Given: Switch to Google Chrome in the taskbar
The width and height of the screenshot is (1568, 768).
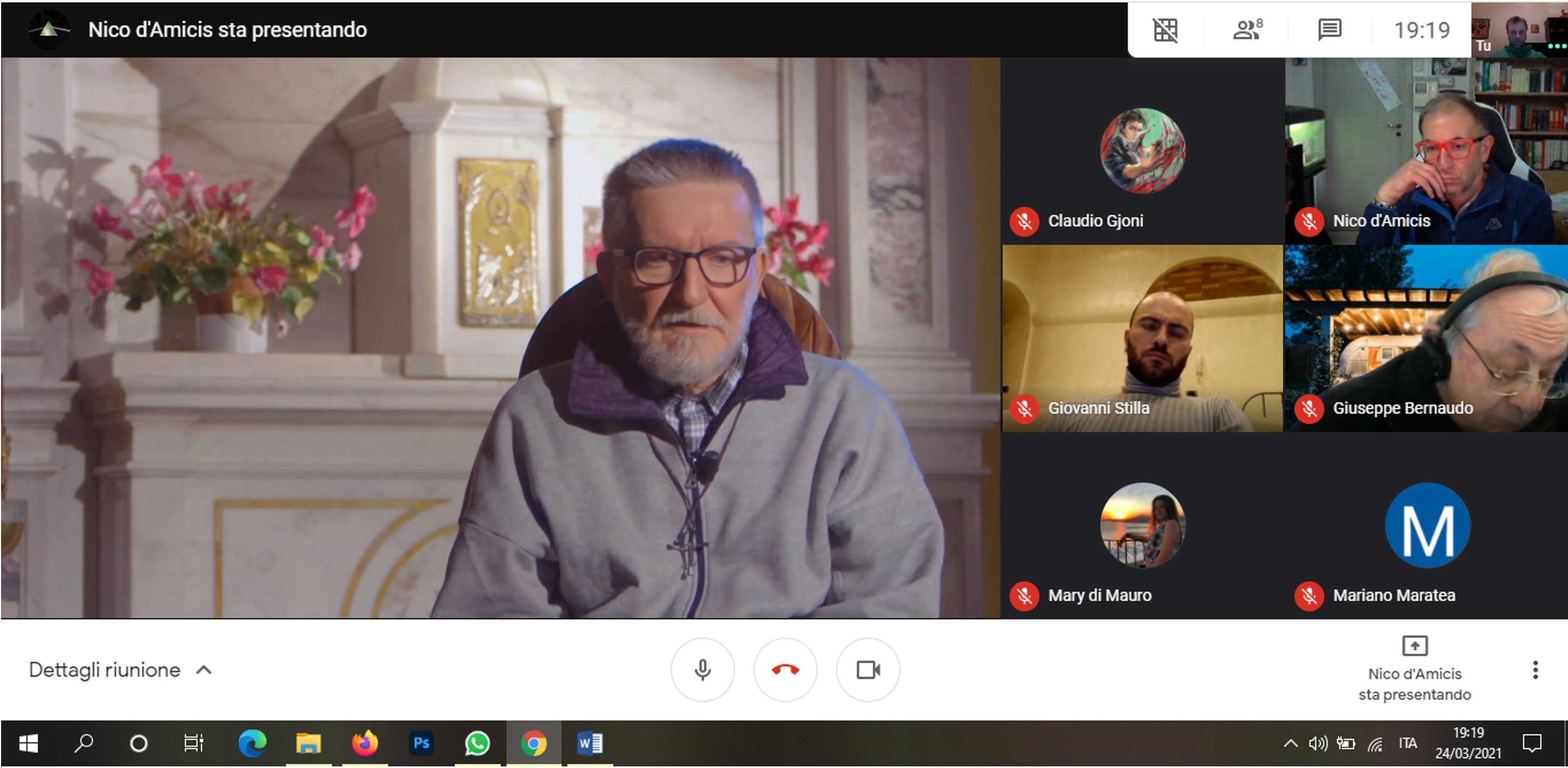Looking at the screenshot, I should point(534,743).
